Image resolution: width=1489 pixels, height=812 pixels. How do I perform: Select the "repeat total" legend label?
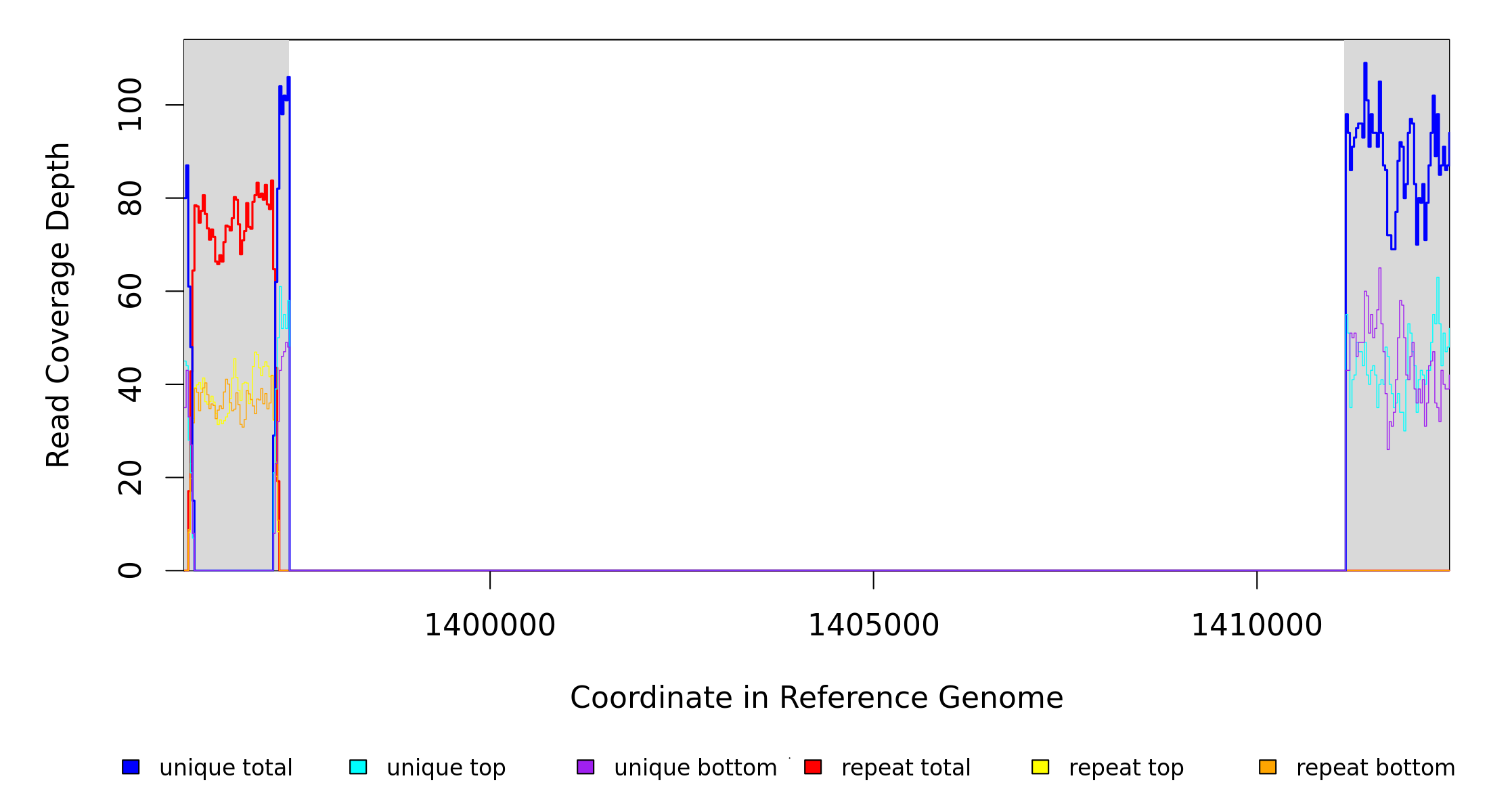click(906, 768)
